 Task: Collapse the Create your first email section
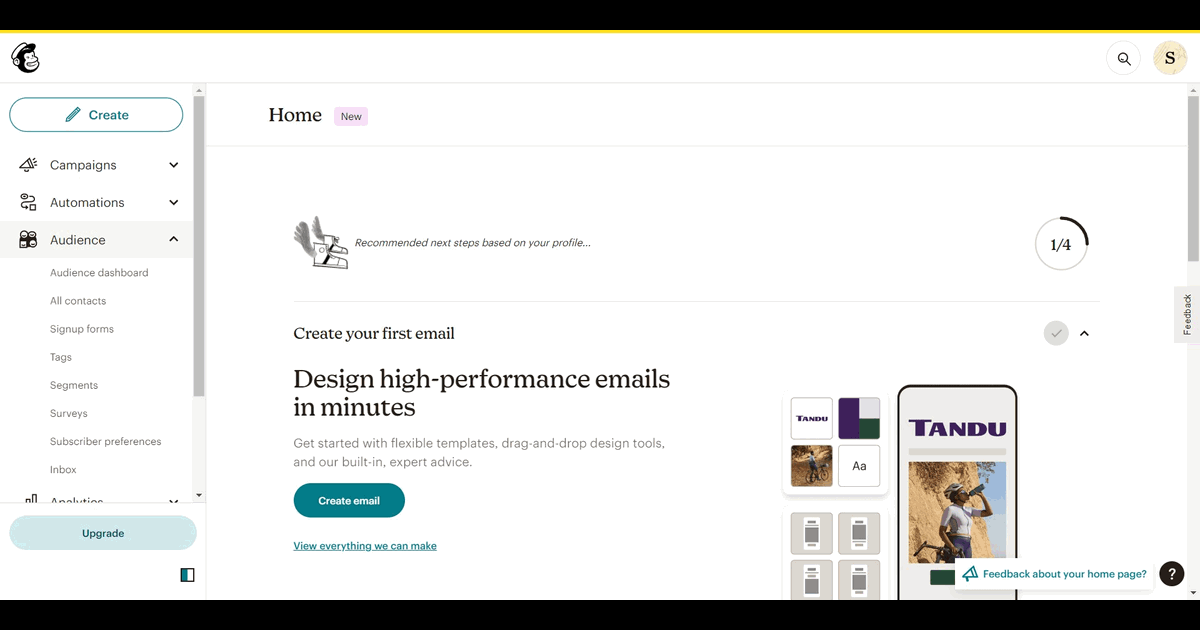(x=1084, y=333)
